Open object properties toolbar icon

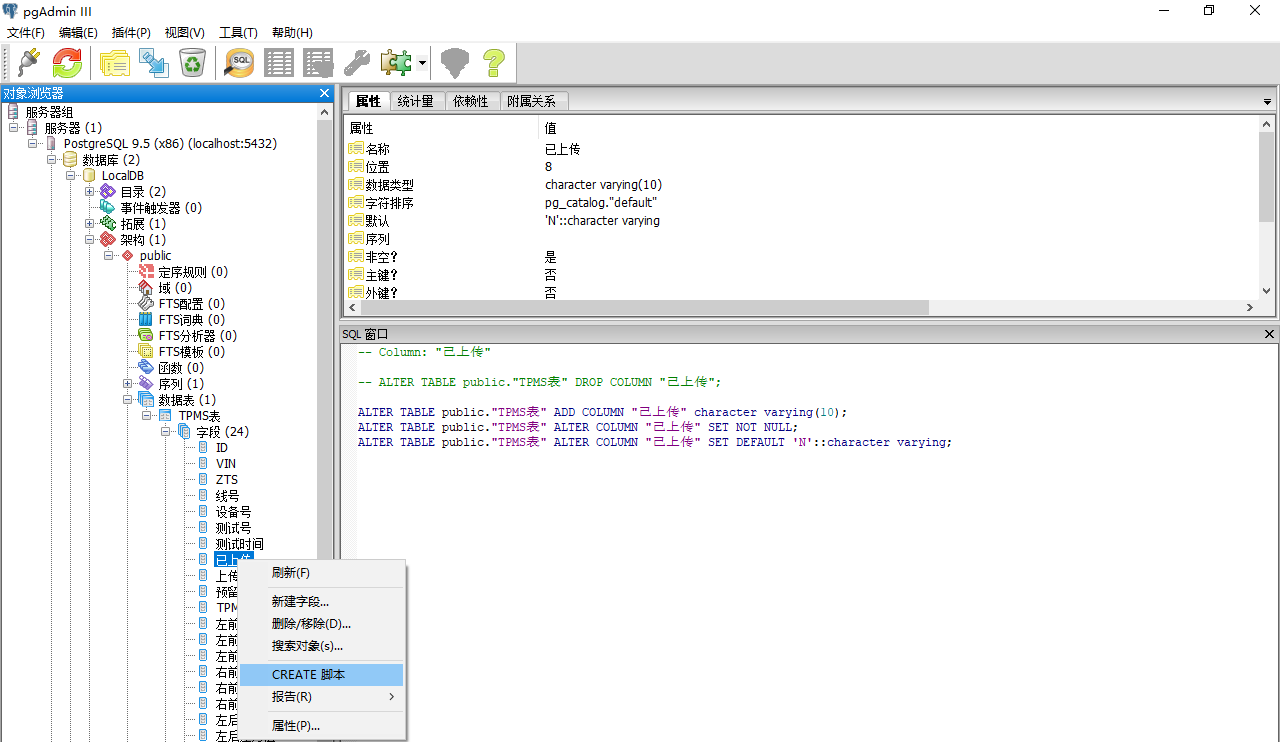click(114, 63)
